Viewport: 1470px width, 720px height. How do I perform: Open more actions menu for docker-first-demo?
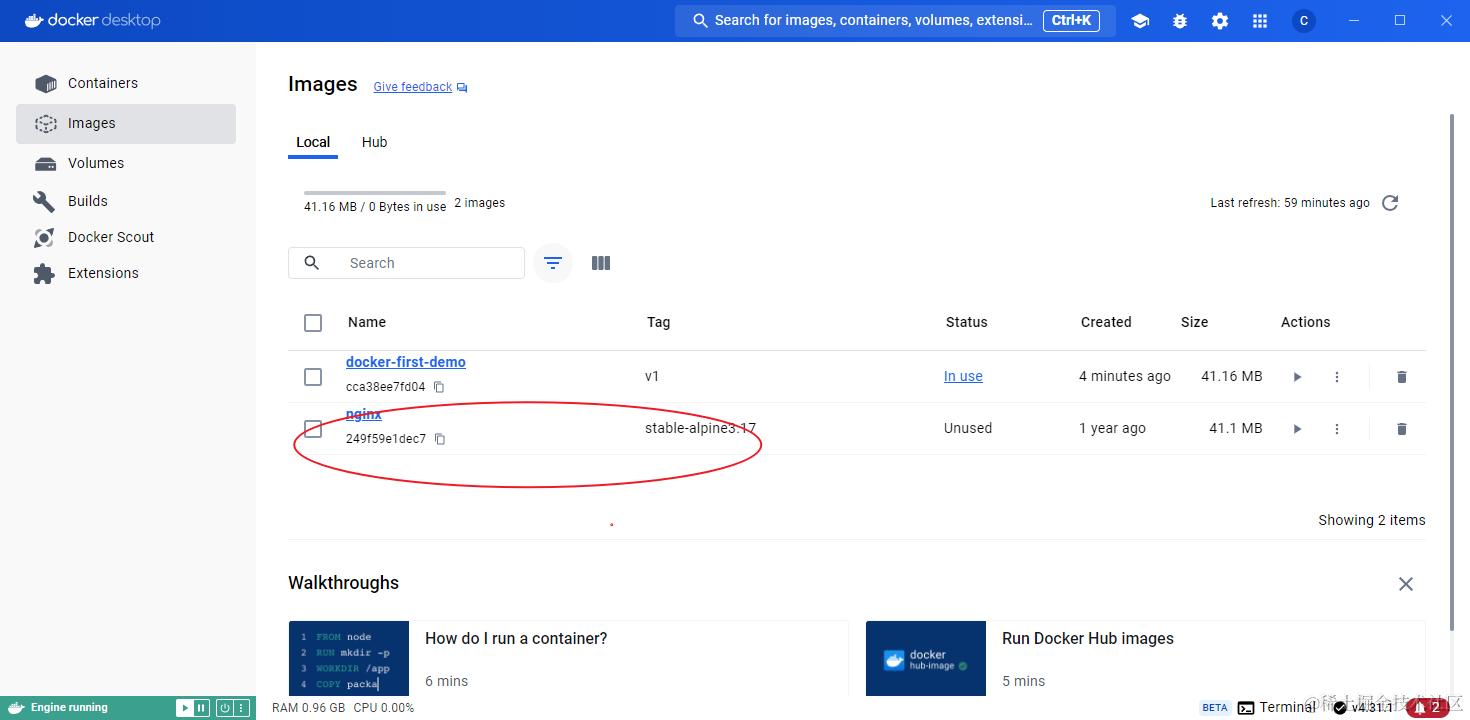1337,377
